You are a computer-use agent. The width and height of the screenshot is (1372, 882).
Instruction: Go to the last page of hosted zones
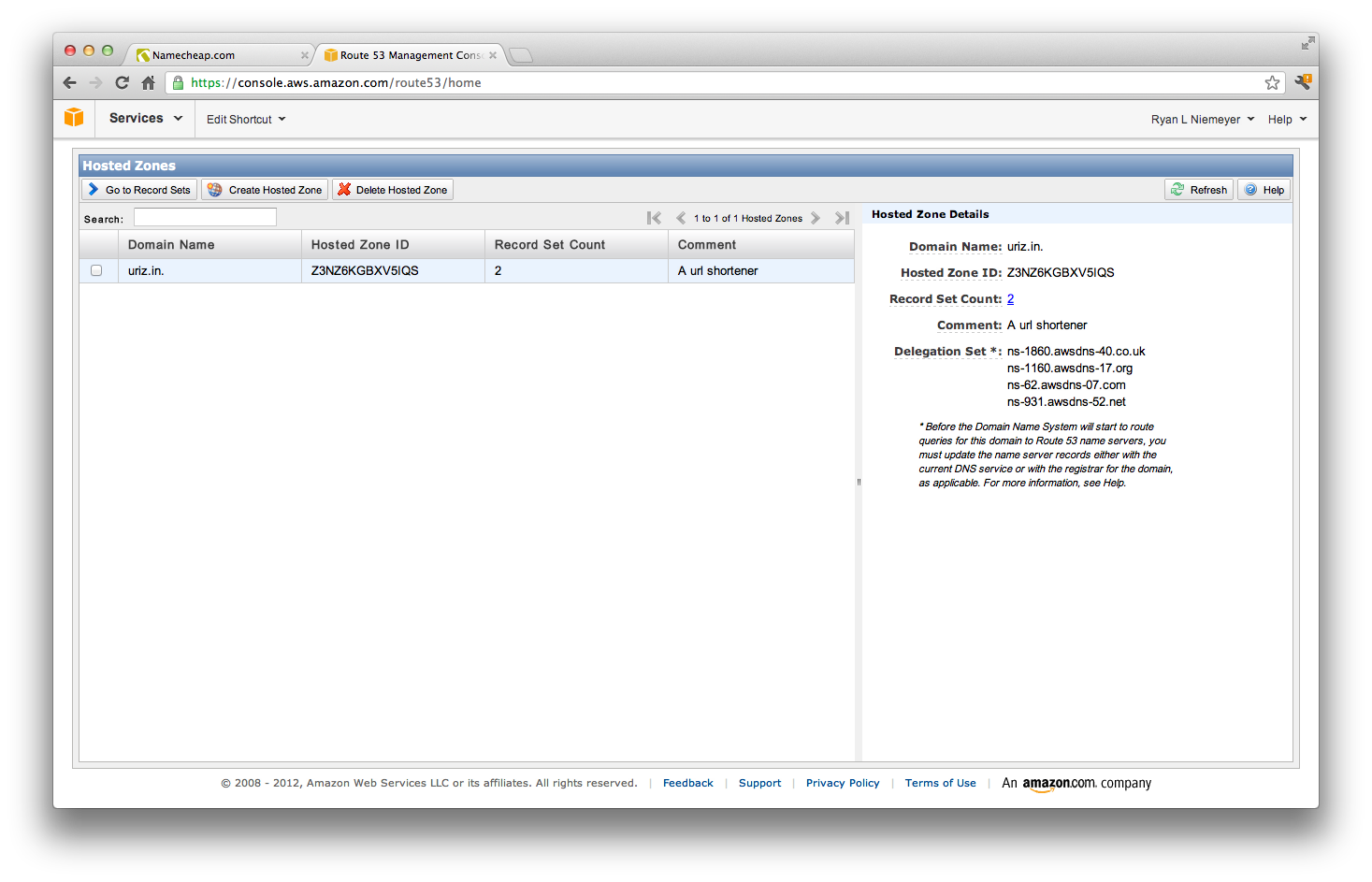842,218
